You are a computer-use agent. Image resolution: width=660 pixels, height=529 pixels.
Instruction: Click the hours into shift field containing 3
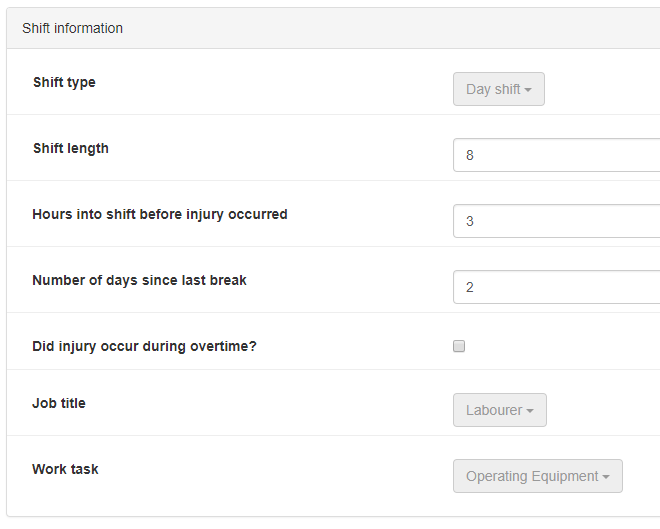pos(556,221)
